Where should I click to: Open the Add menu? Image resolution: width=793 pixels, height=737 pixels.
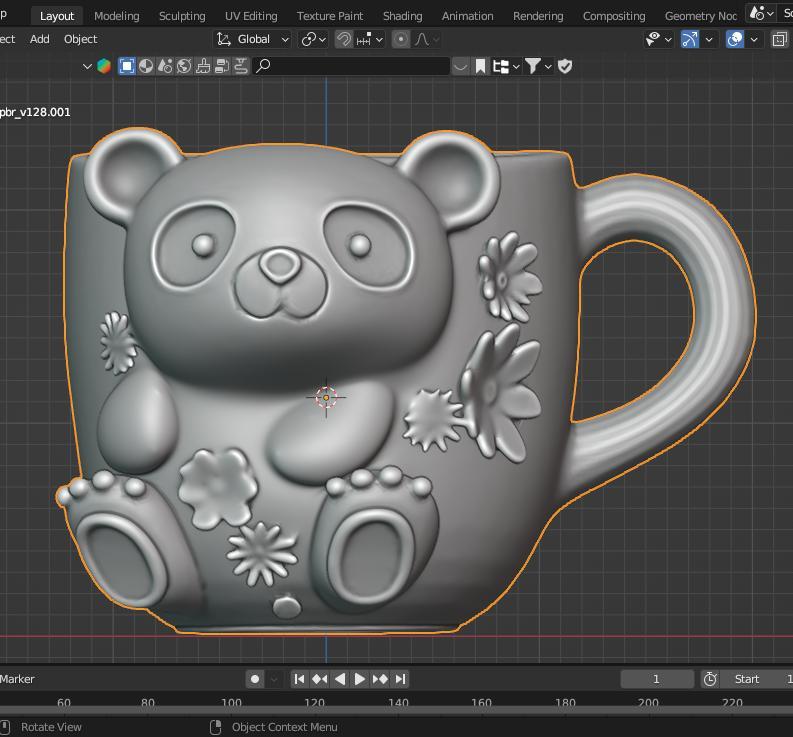pos(40,39)
